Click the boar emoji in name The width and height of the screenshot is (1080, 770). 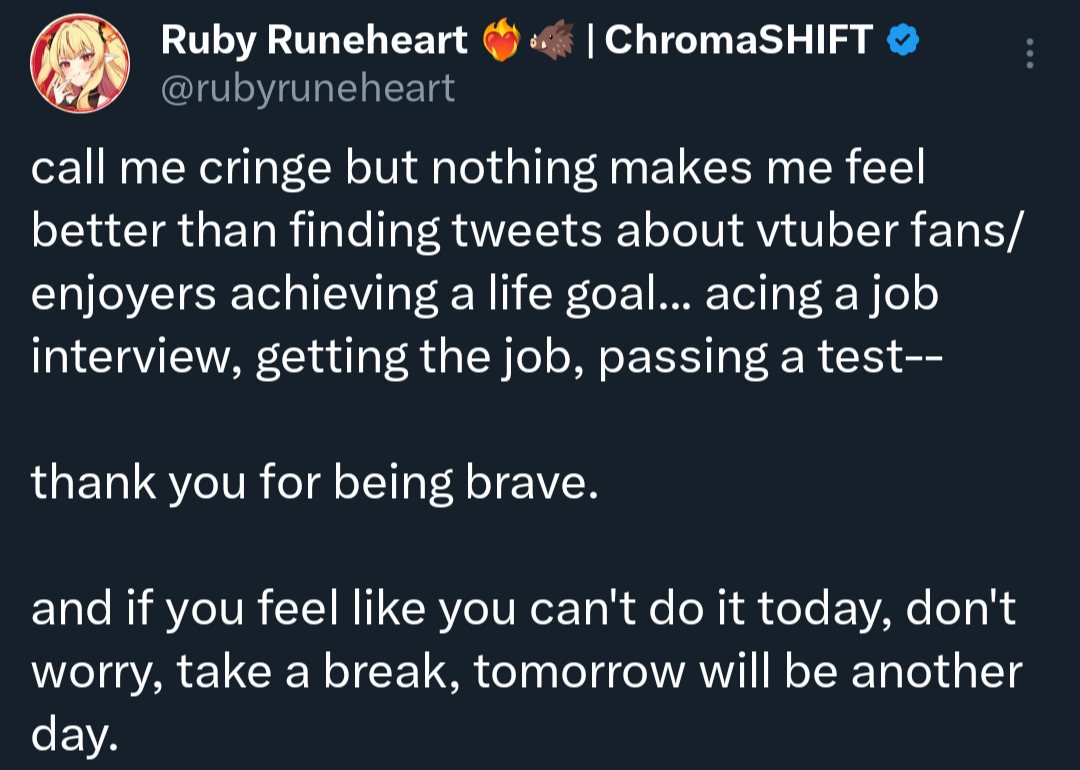[555, 40]
